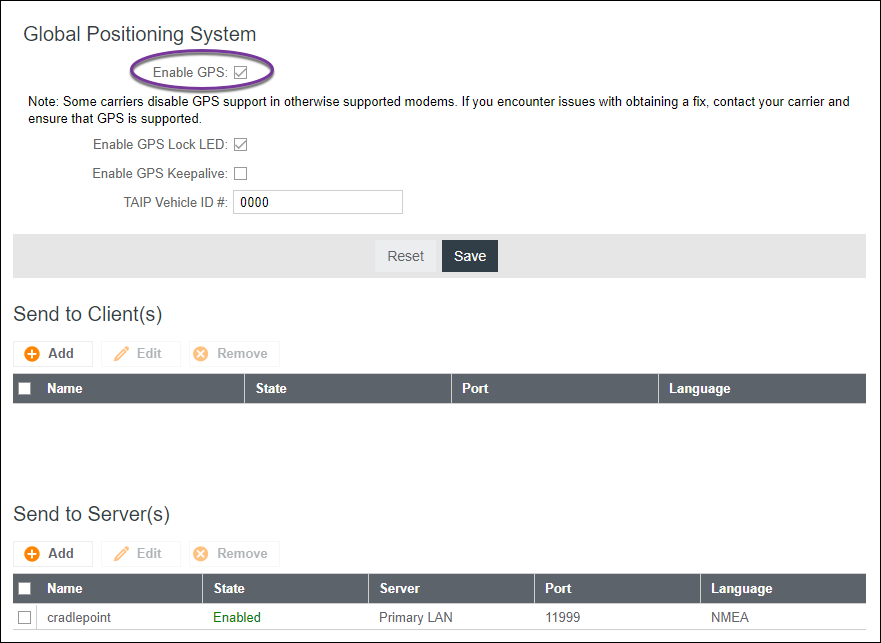This screenshot has height=643, width=881.
Task: Sort servers by the Port column header
Action: 559,589
